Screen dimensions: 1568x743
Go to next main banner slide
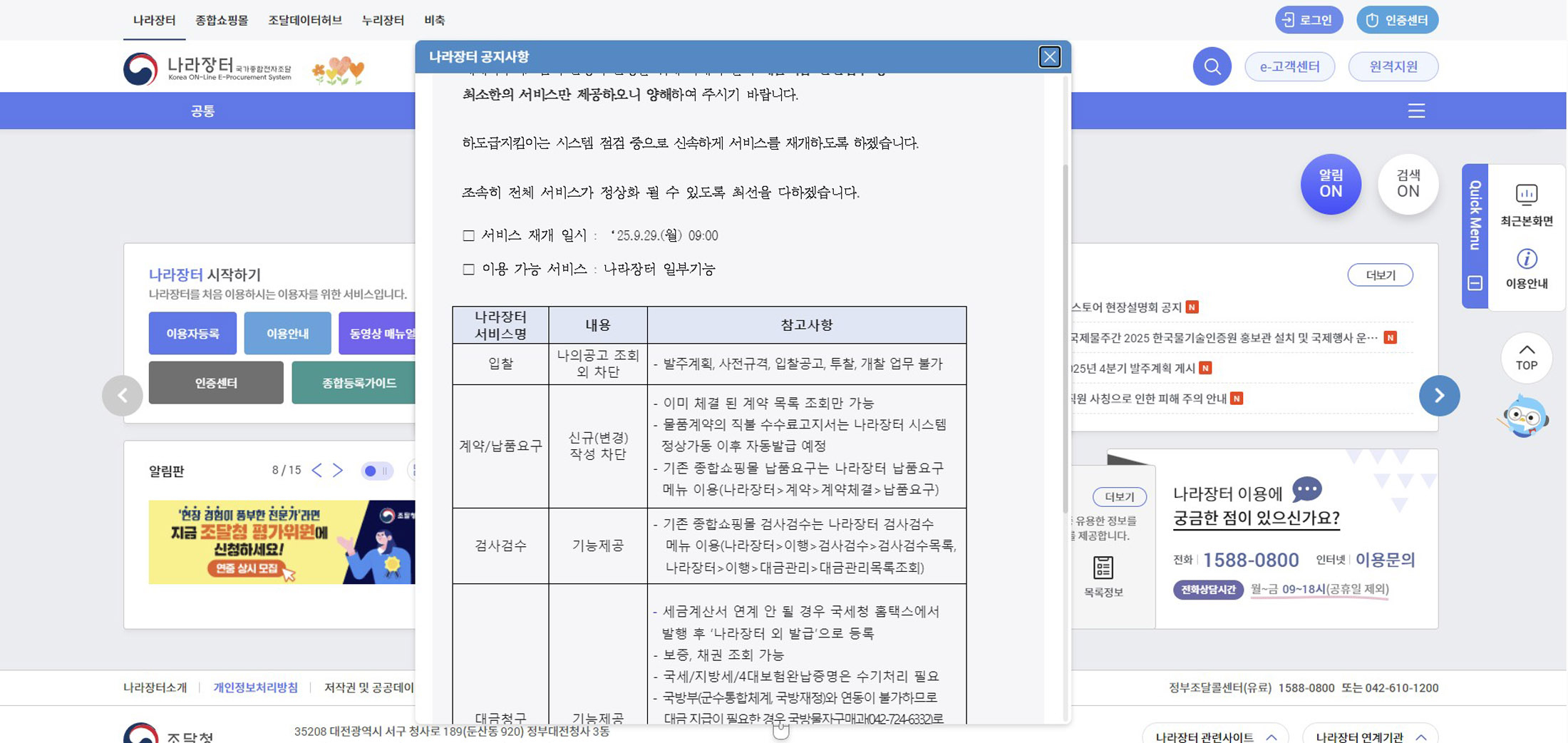point(1439,396)
